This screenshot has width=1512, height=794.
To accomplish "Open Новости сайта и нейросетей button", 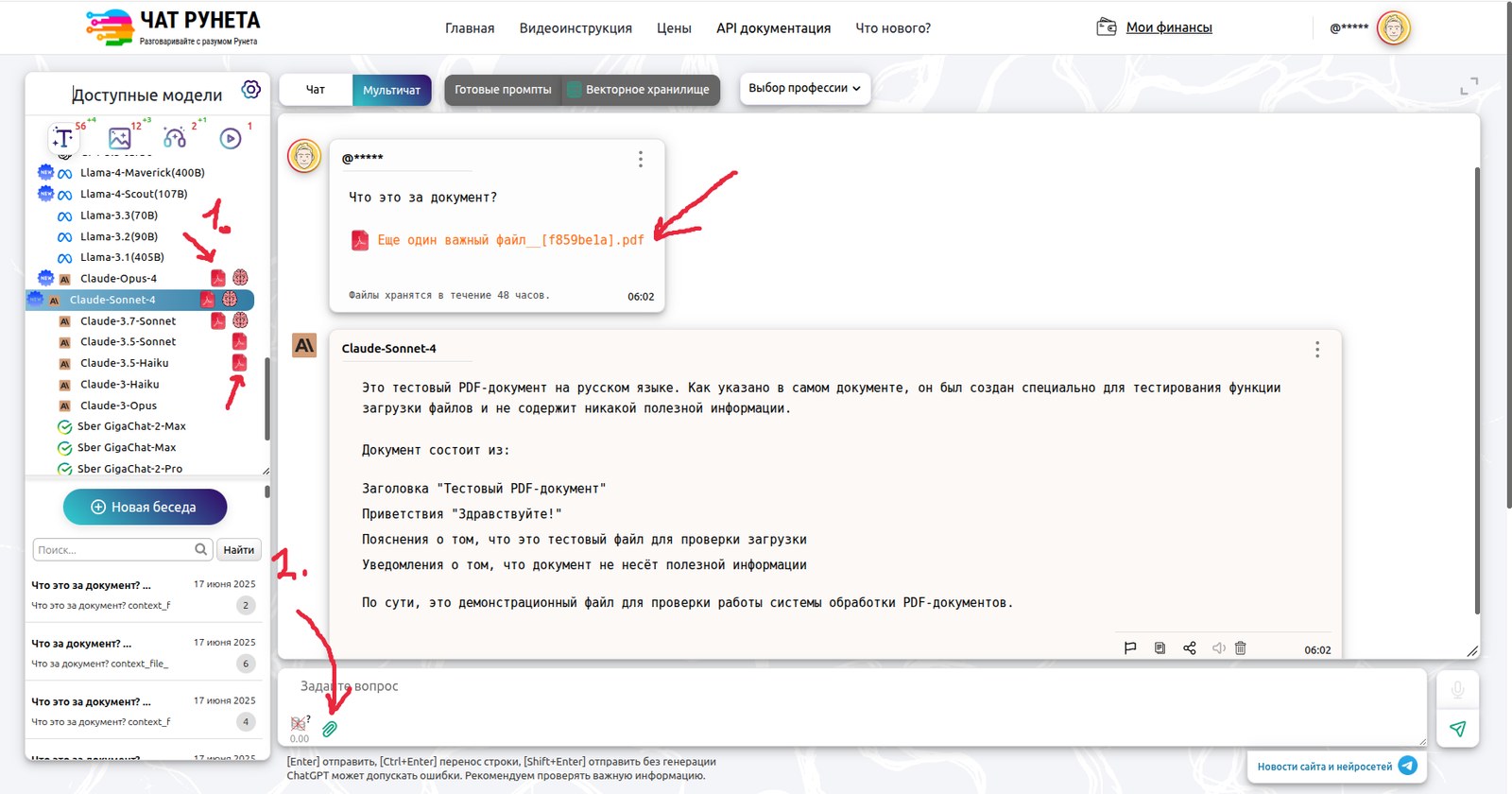I will (1336, 766).
